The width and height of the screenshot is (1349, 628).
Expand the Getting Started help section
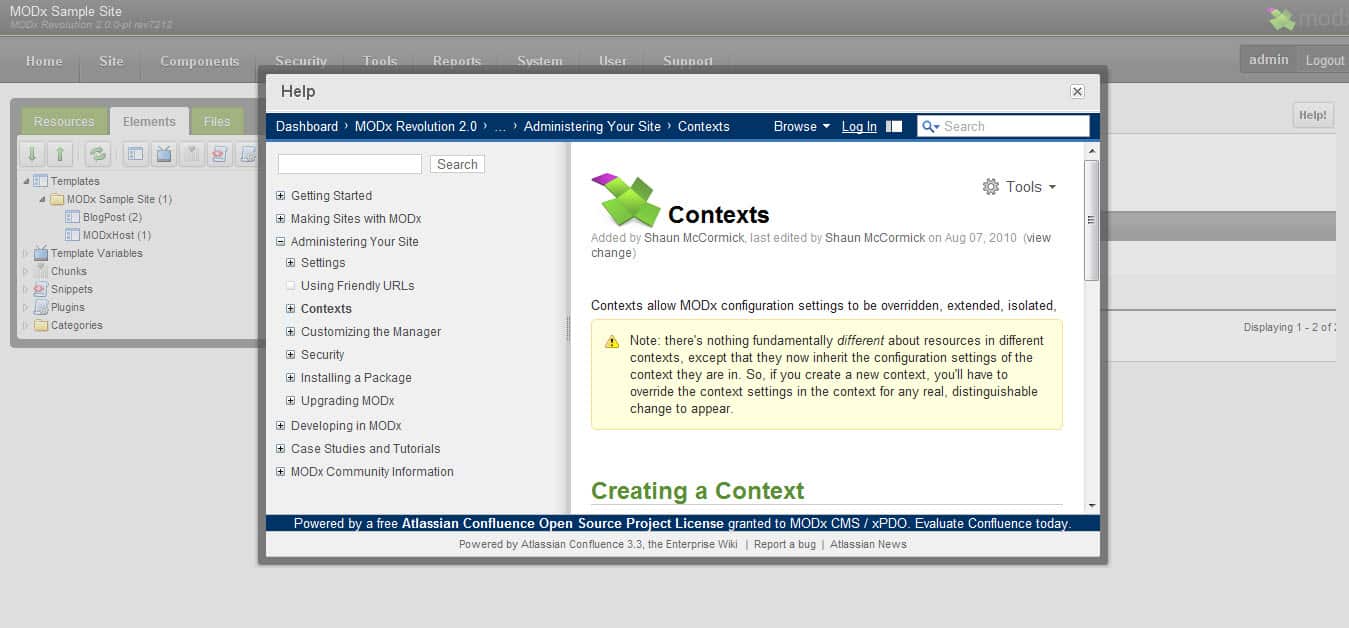tap(281, 196)
